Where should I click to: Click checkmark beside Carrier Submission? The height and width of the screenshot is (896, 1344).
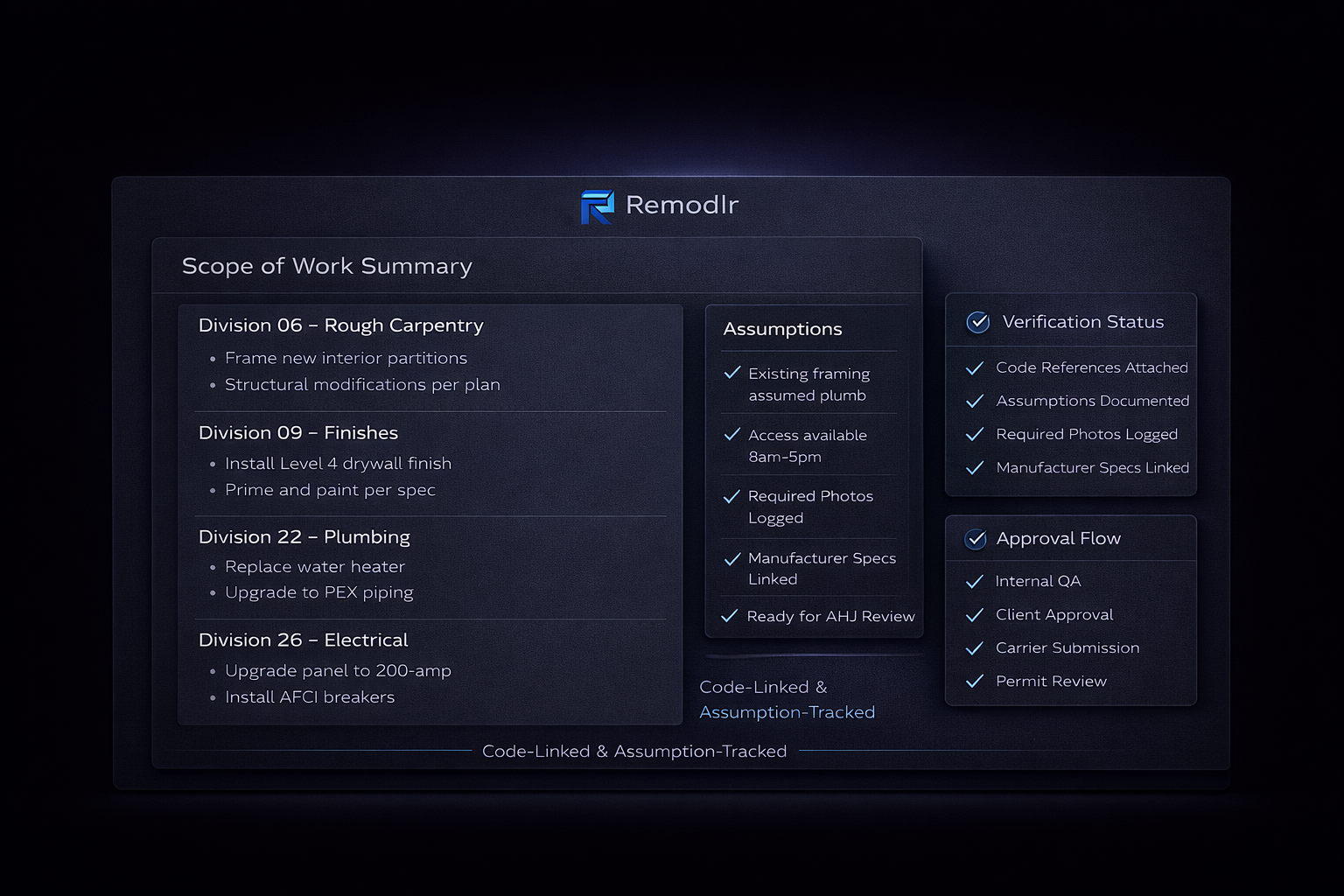point(974,648)
